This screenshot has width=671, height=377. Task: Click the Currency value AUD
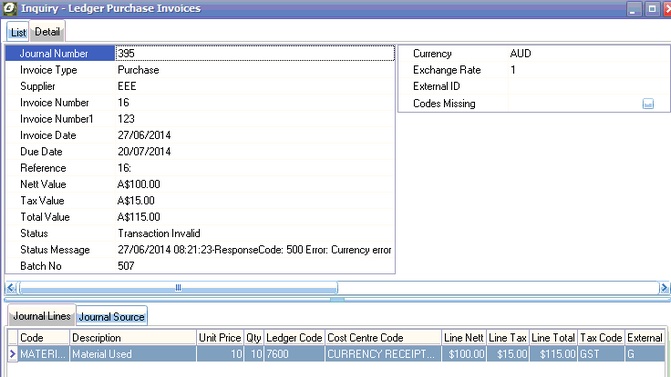pyautogui.click(x=520, y=53)
